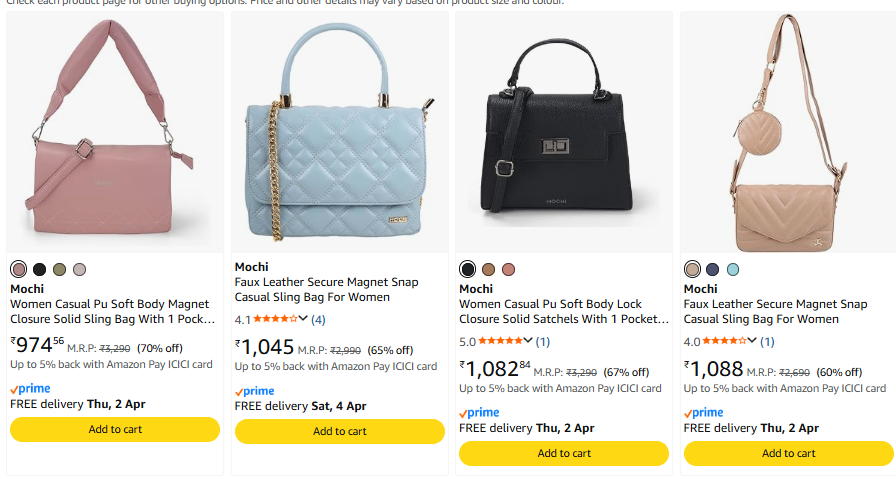Add the ₹974 pink sling bag to cart
896x479 pixels.
115,429
